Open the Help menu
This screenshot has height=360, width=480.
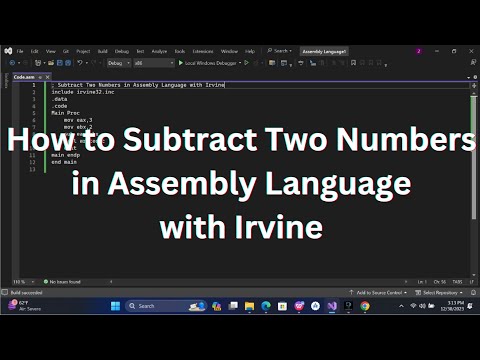pyautogui.click(x=250, y=51)
